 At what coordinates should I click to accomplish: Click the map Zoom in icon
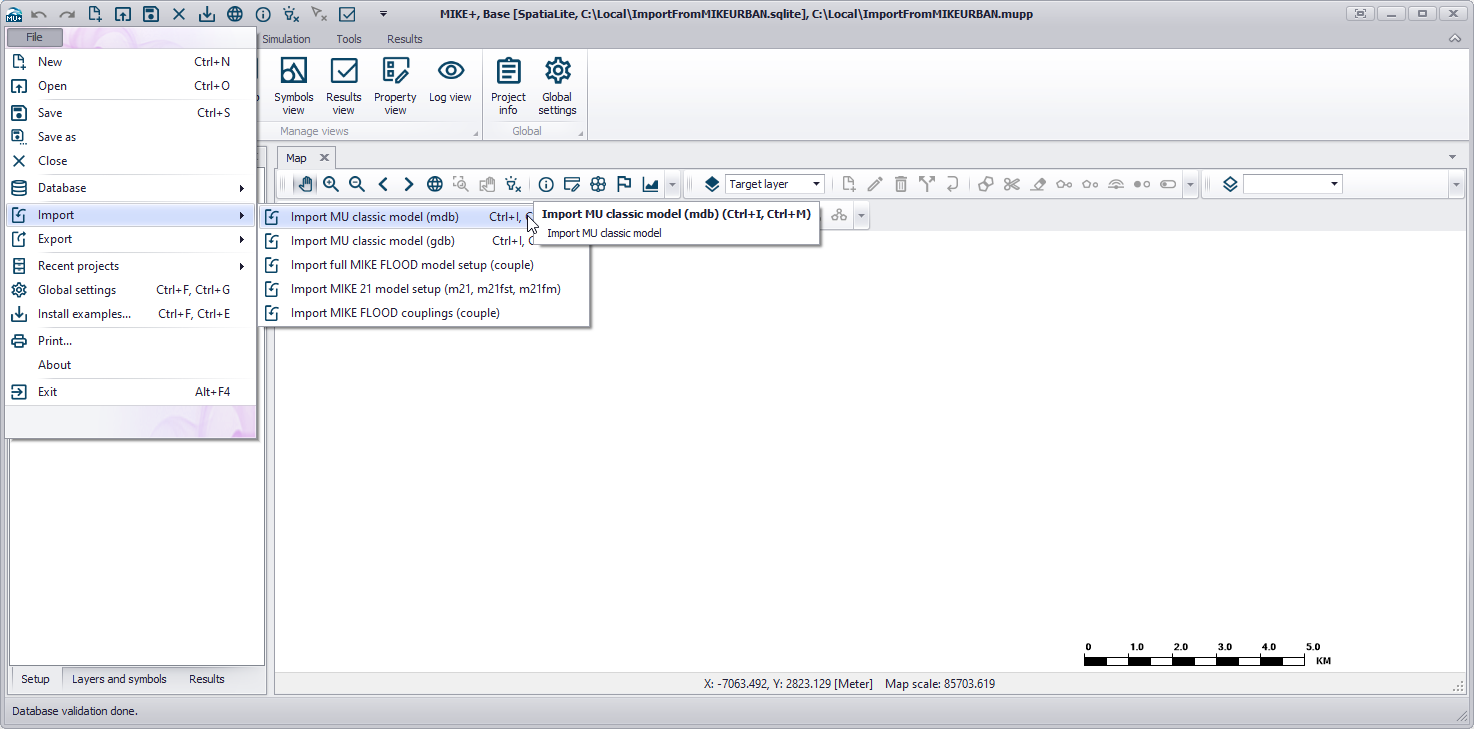(331, 184)
